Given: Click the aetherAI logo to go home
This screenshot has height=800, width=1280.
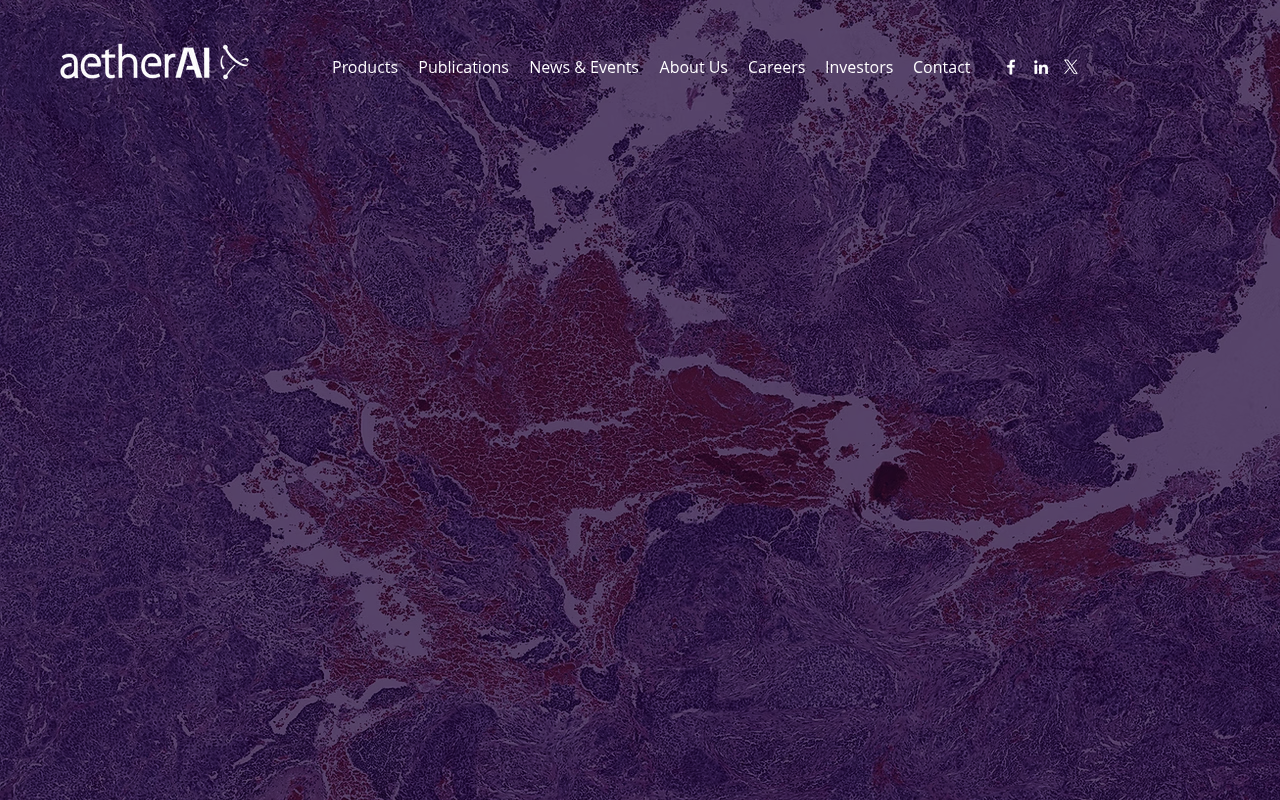Looking at the screenshot, I should (x=154, y=62).
